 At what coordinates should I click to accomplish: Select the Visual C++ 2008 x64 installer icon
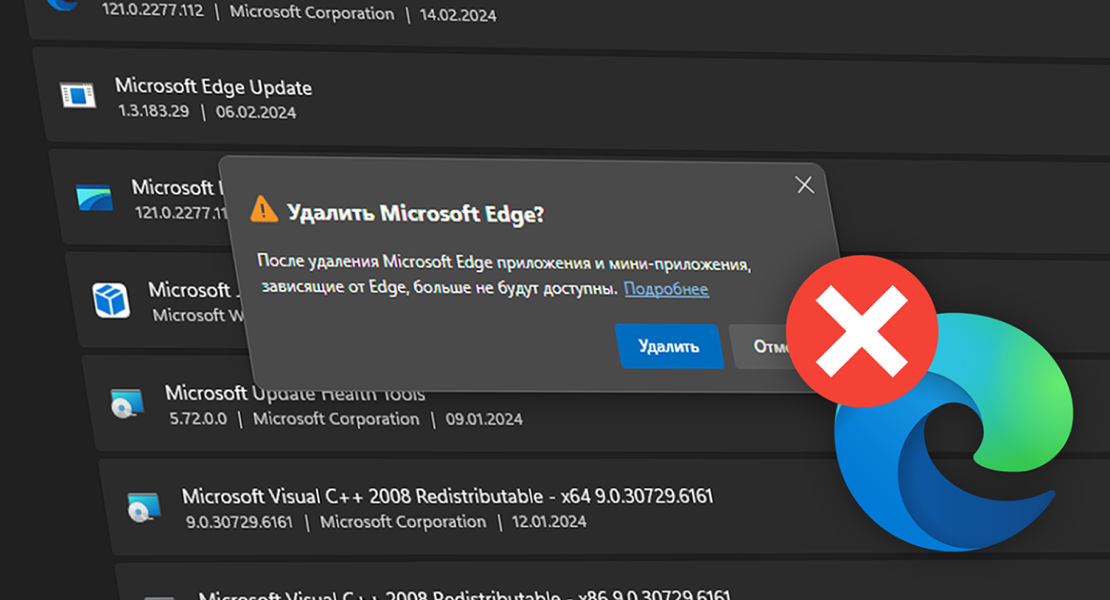pos(144,507)
